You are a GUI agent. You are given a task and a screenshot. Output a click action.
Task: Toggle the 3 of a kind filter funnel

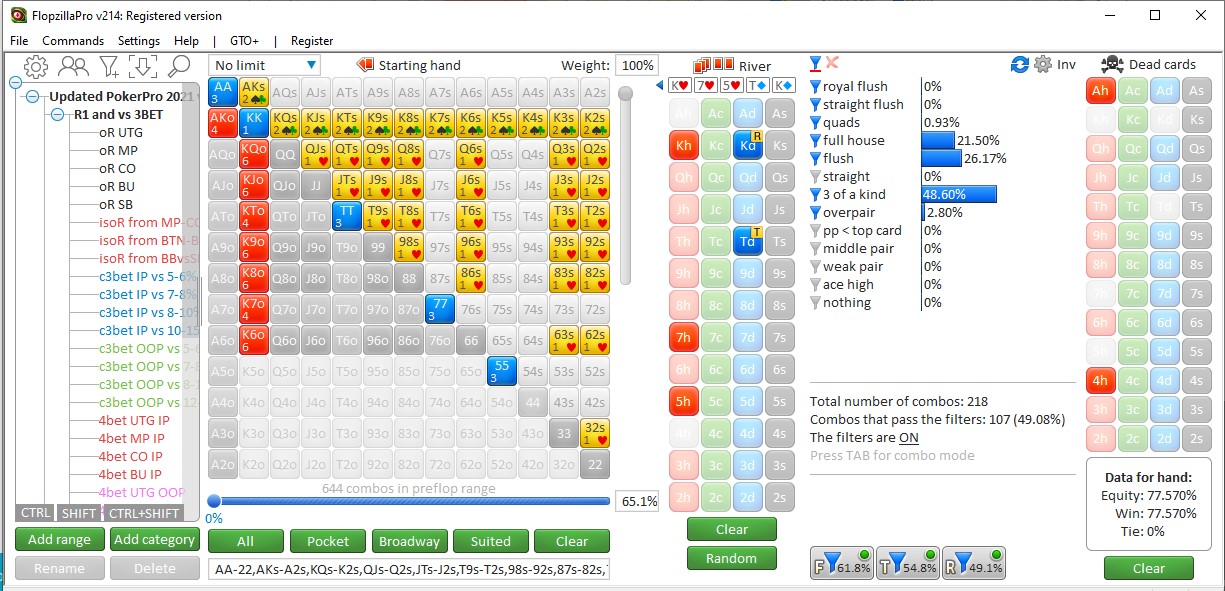click(x=815, y=195)
